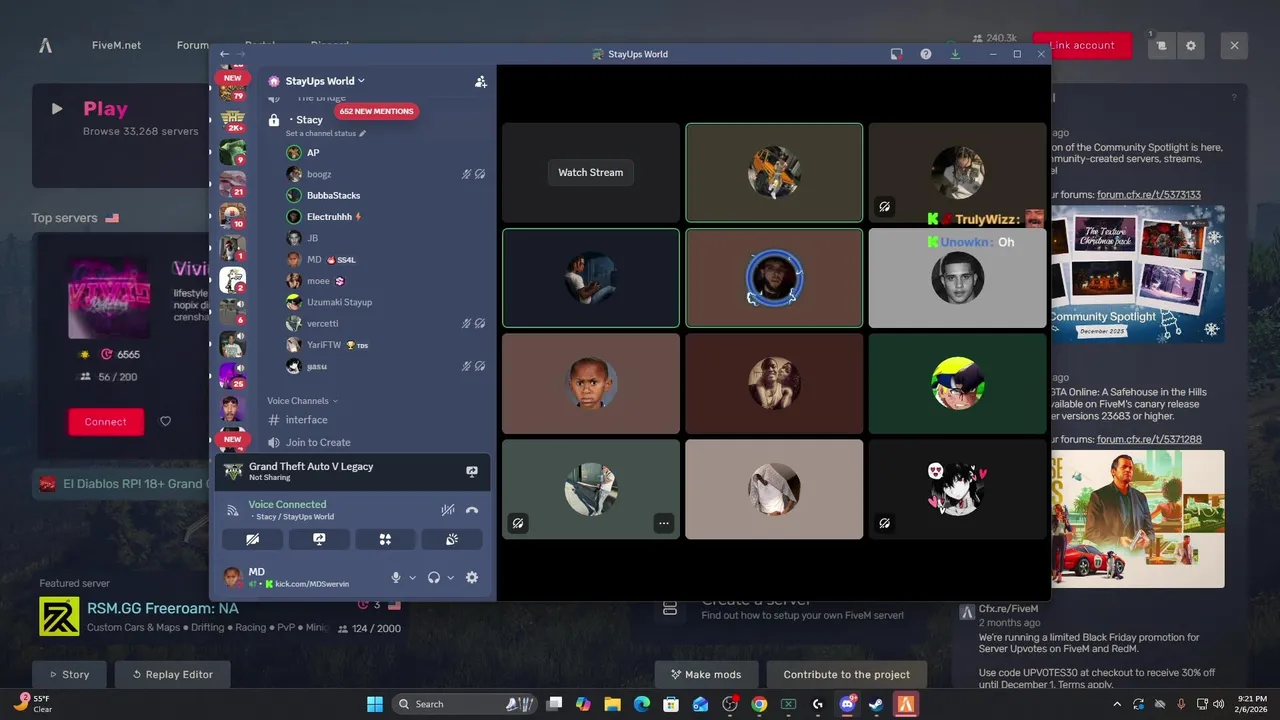This screenshot has width=1280, height=720.
Task: Click the 652 New Mentions pill
Action: [x=376, y=111]
